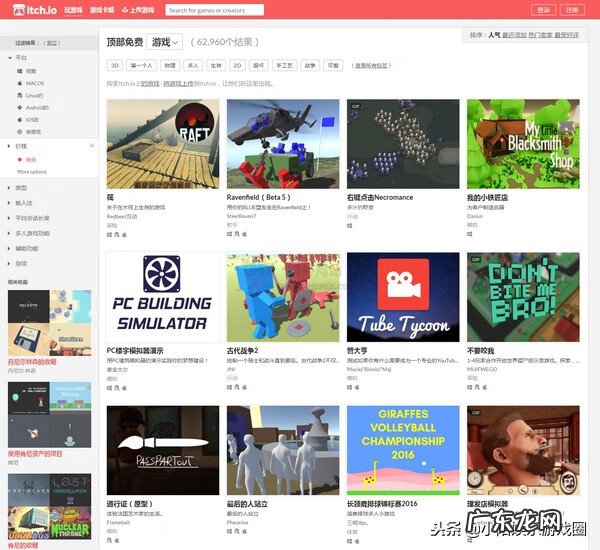Sort results by 最近添加
Viewport: 600px width, 550px height.
pyautogui.click(x=514, y=35)
